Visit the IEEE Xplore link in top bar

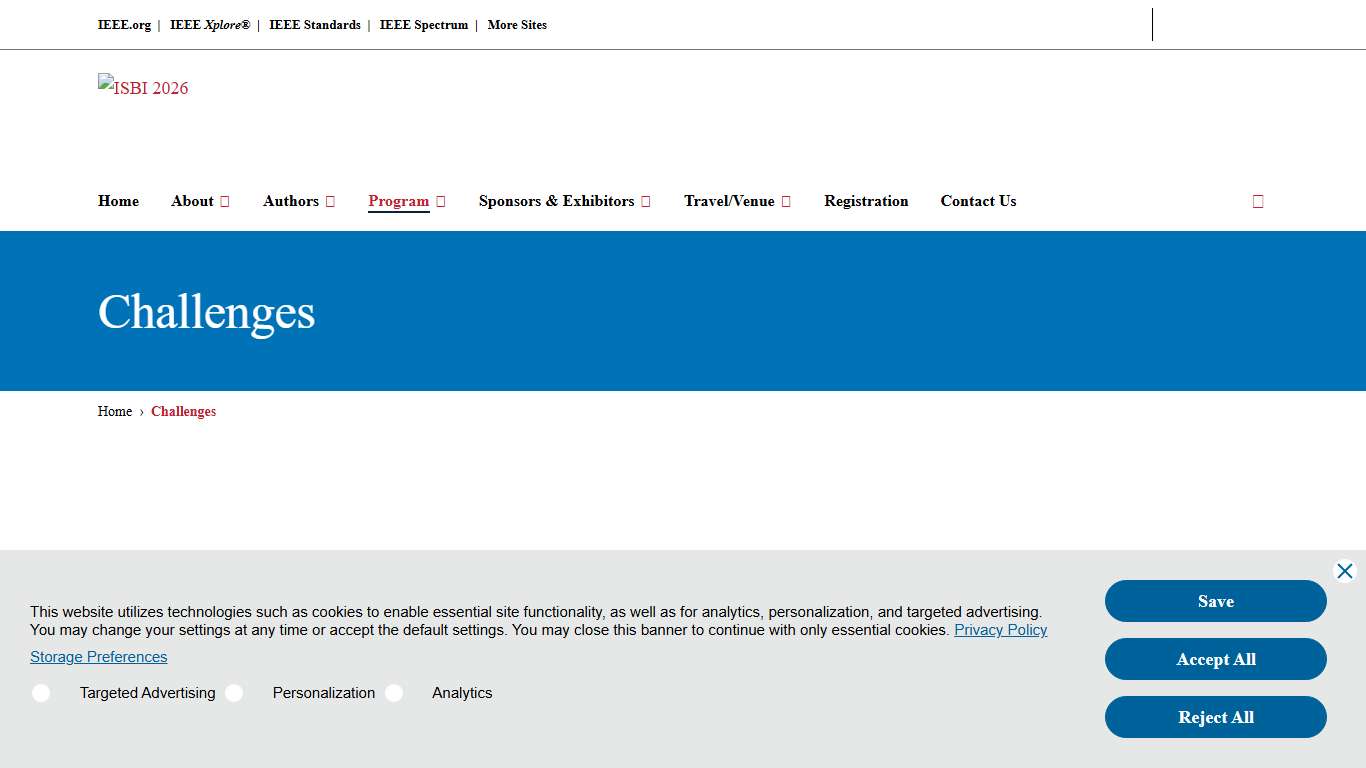click(210, 25)
